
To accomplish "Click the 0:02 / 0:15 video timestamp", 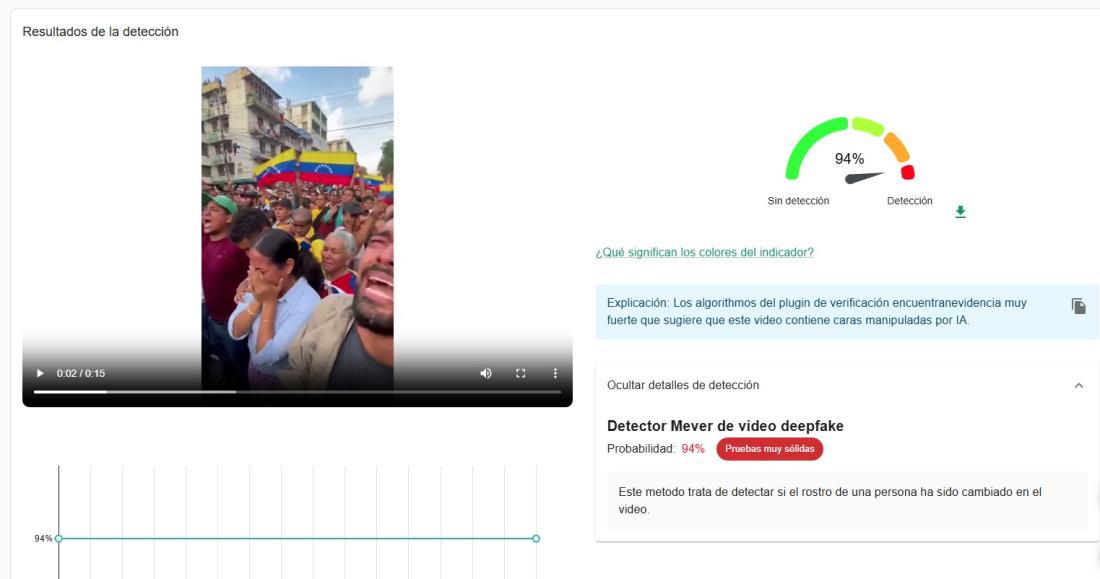I will tap(81, 373).
